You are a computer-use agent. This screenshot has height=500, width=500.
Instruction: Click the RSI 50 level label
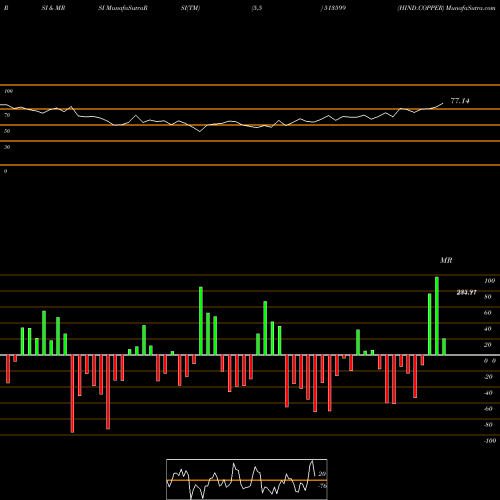point(7,131)
